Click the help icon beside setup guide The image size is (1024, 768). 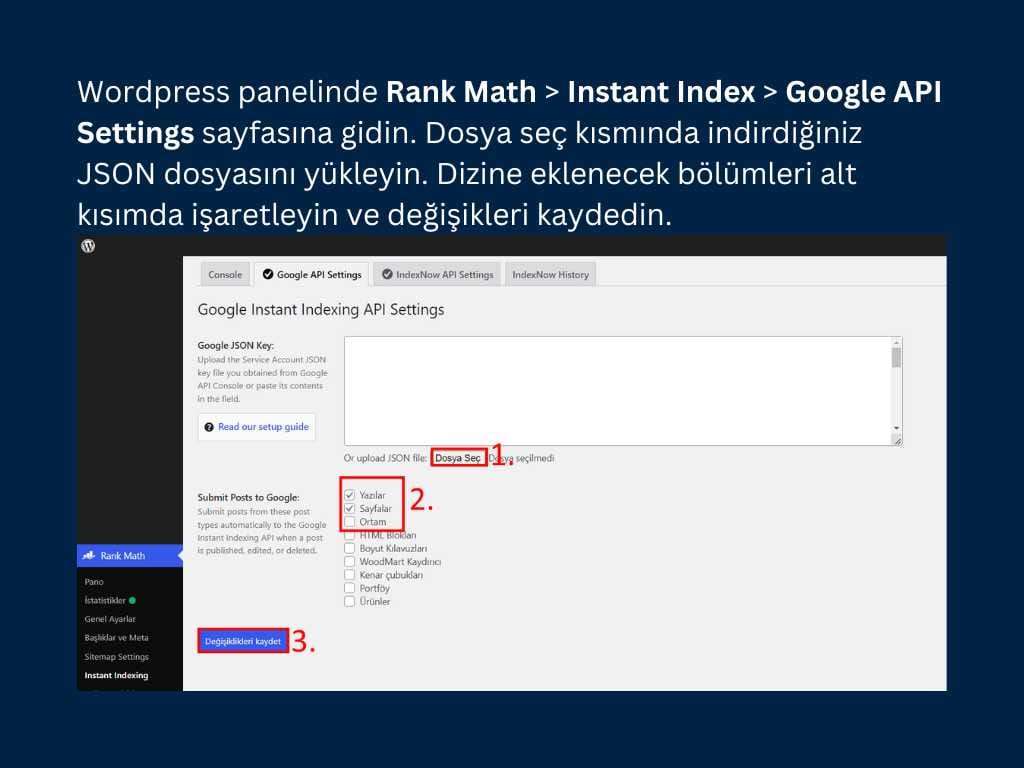tap(209, 427)
